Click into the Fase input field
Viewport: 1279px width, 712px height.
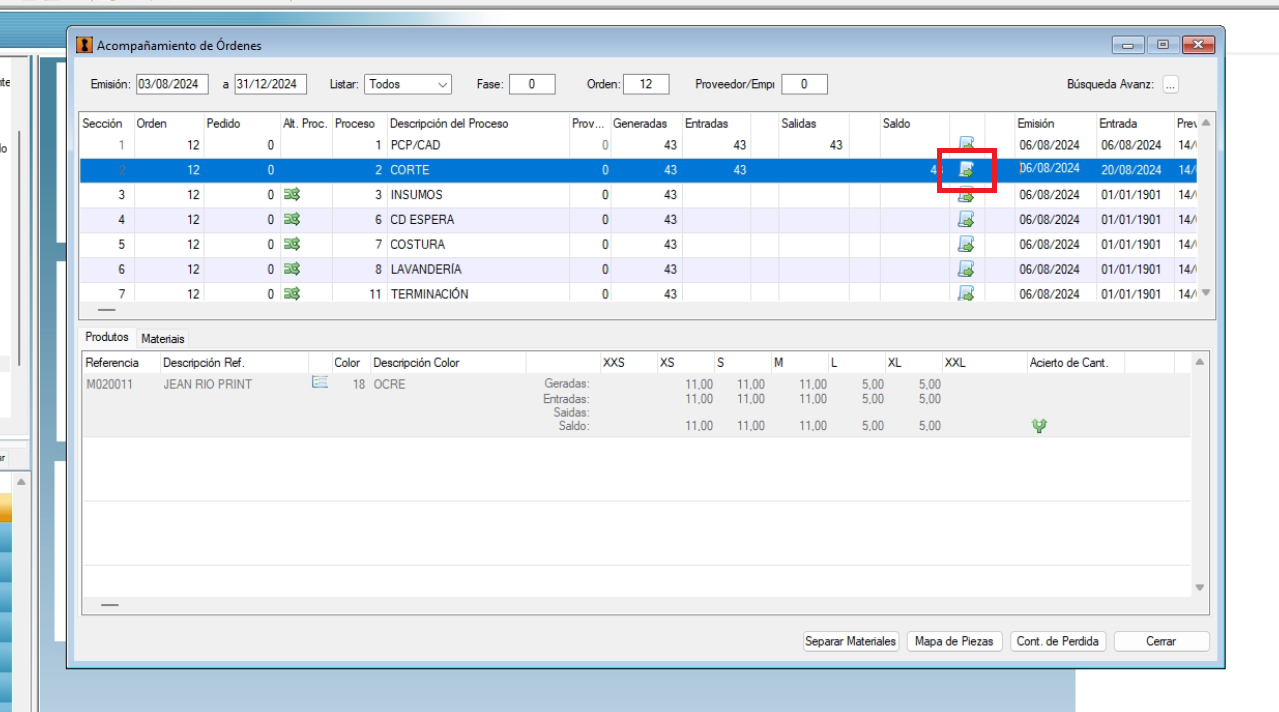[532, 85]
